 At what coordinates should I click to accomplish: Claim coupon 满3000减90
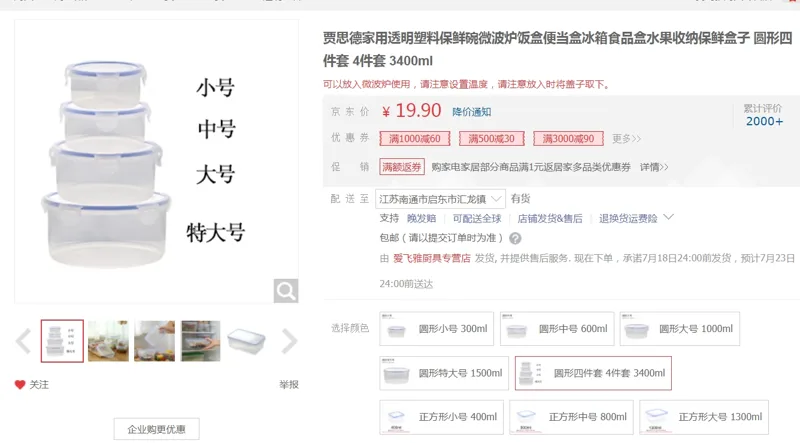(x=568, y=139)
